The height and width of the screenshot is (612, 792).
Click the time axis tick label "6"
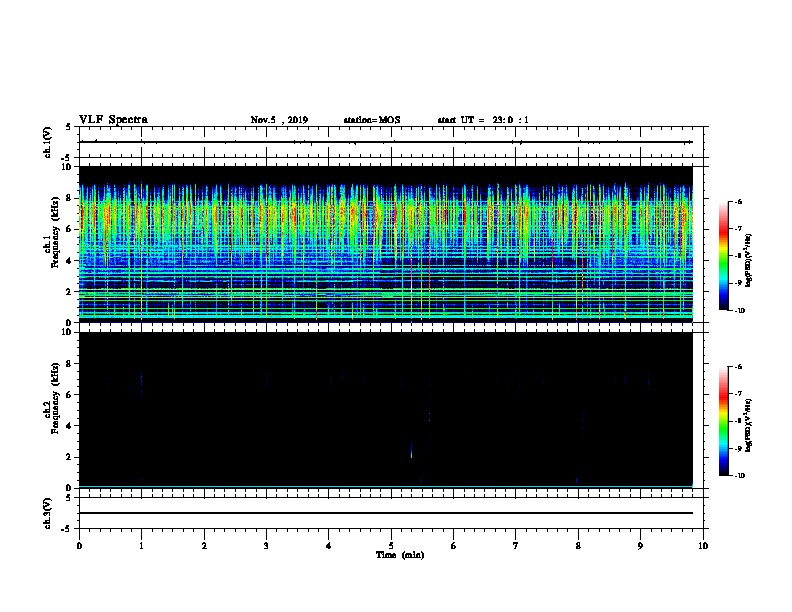pos(454,546)
